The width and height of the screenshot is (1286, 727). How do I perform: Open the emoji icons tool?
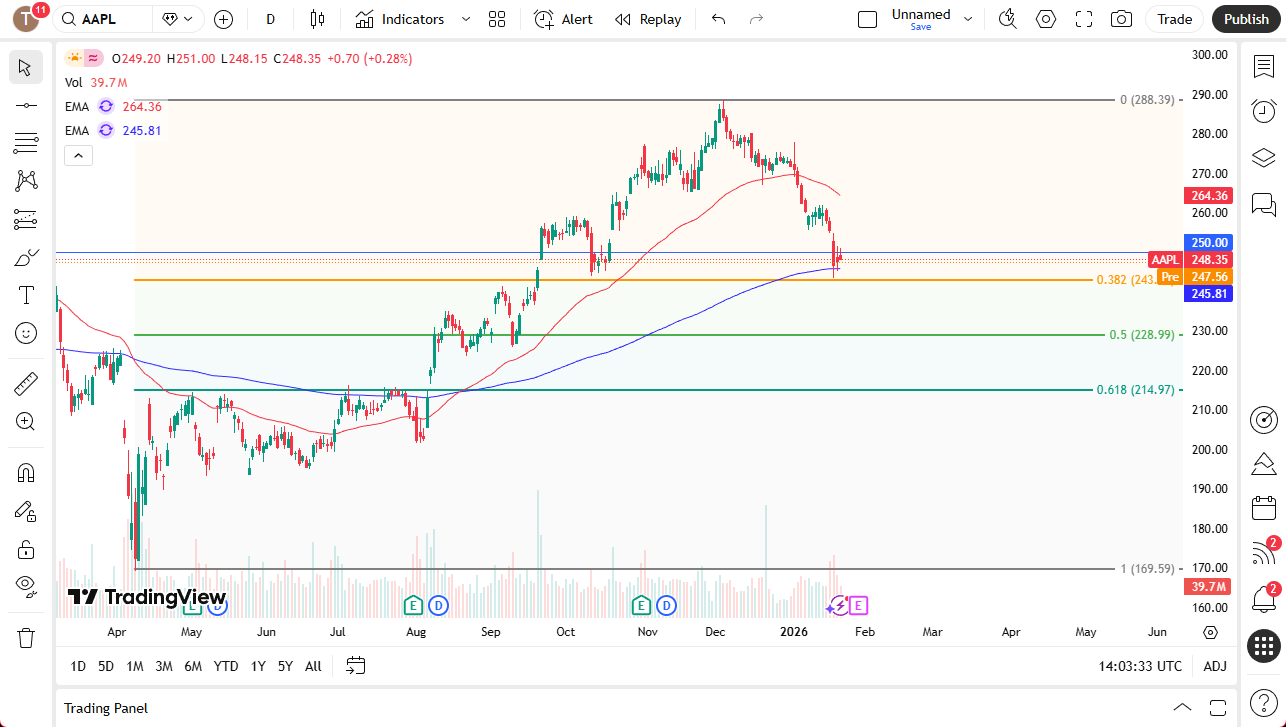pos(26,333)
